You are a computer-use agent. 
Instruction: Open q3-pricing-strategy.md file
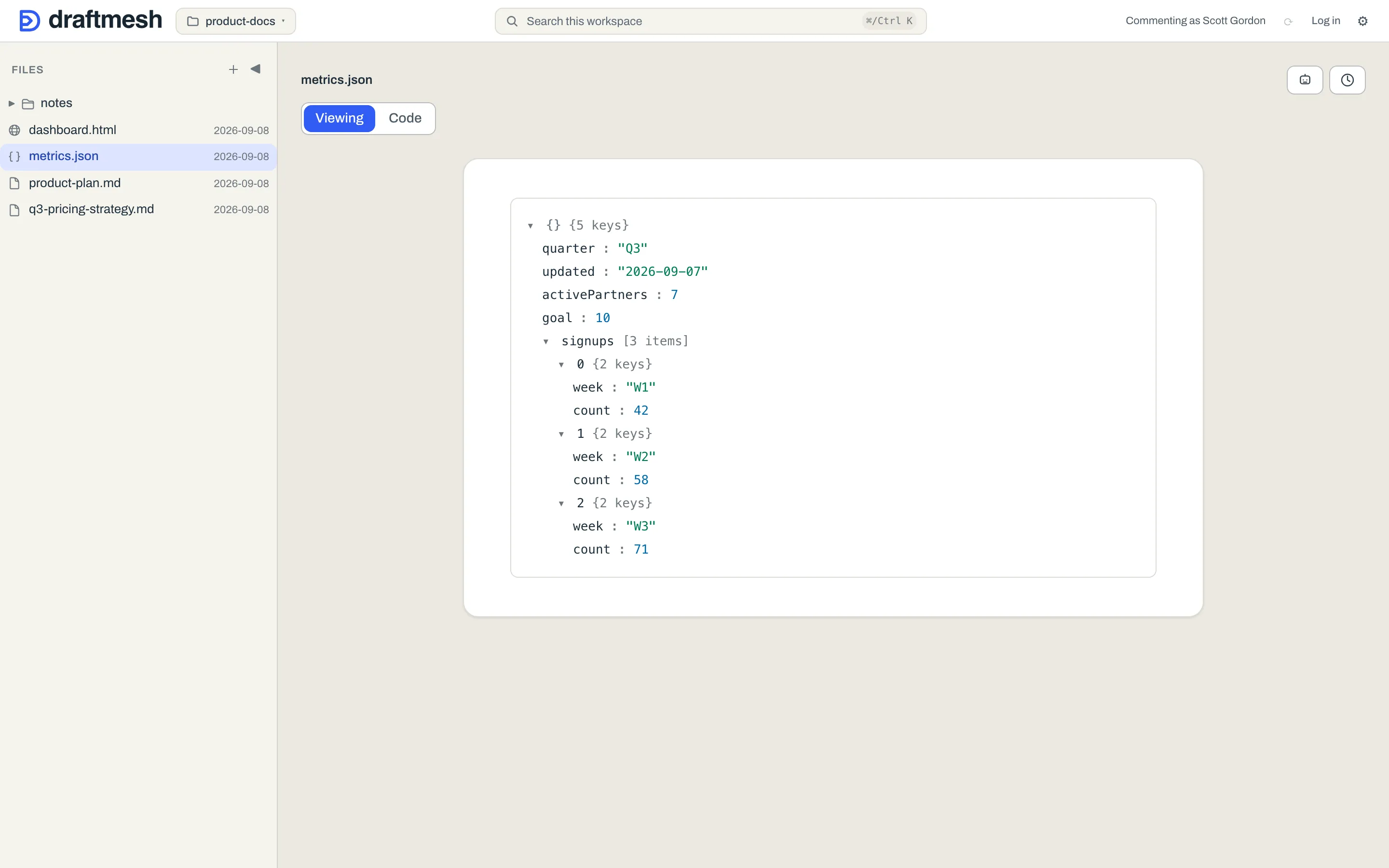pyautogui.click(x=138, y=210)
